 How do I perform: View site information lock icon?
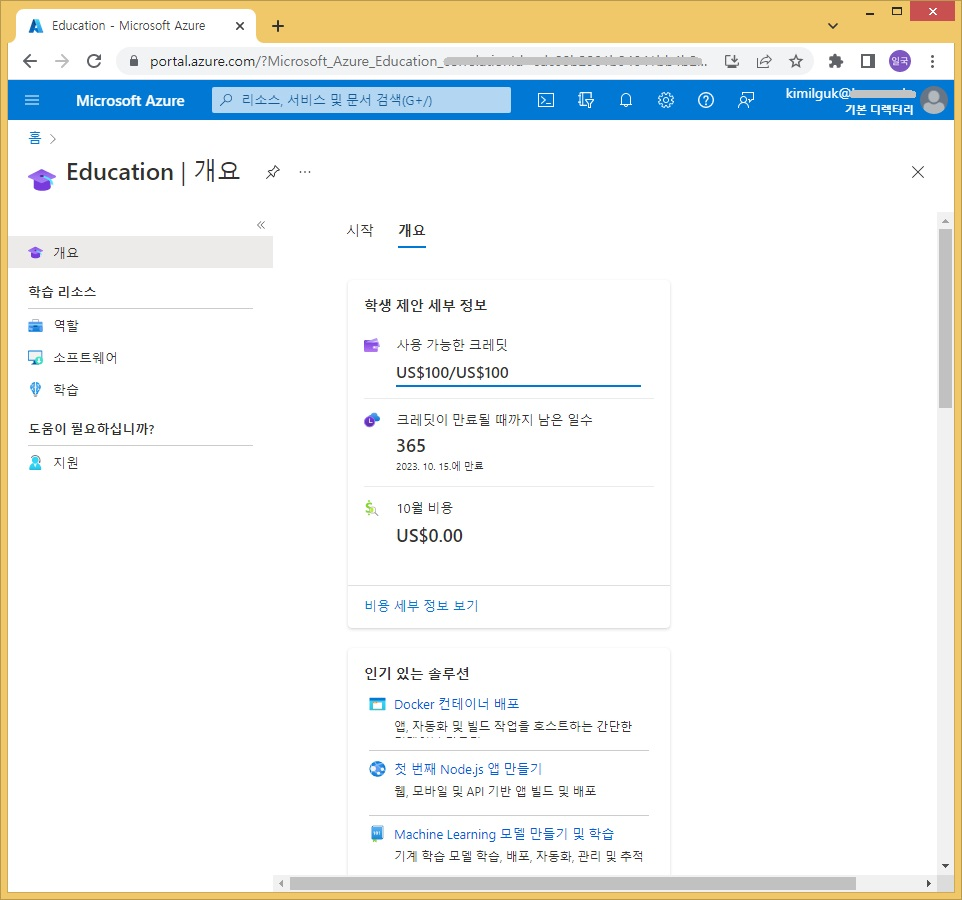pyautogui.click(x=134, y=61)
